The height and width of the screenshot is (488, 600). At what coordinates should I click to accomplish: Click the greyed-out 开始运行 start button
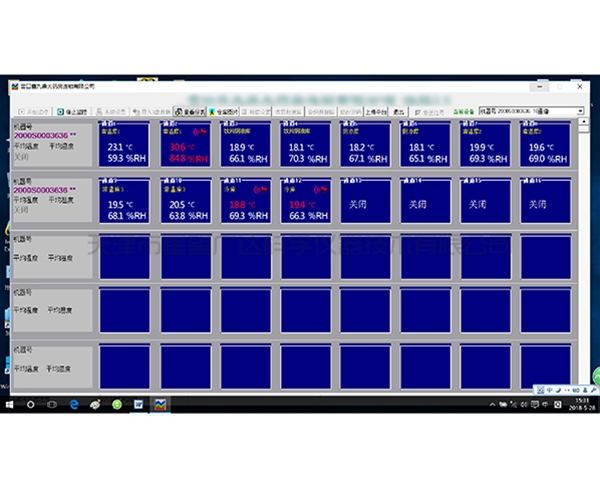(33, 111)
